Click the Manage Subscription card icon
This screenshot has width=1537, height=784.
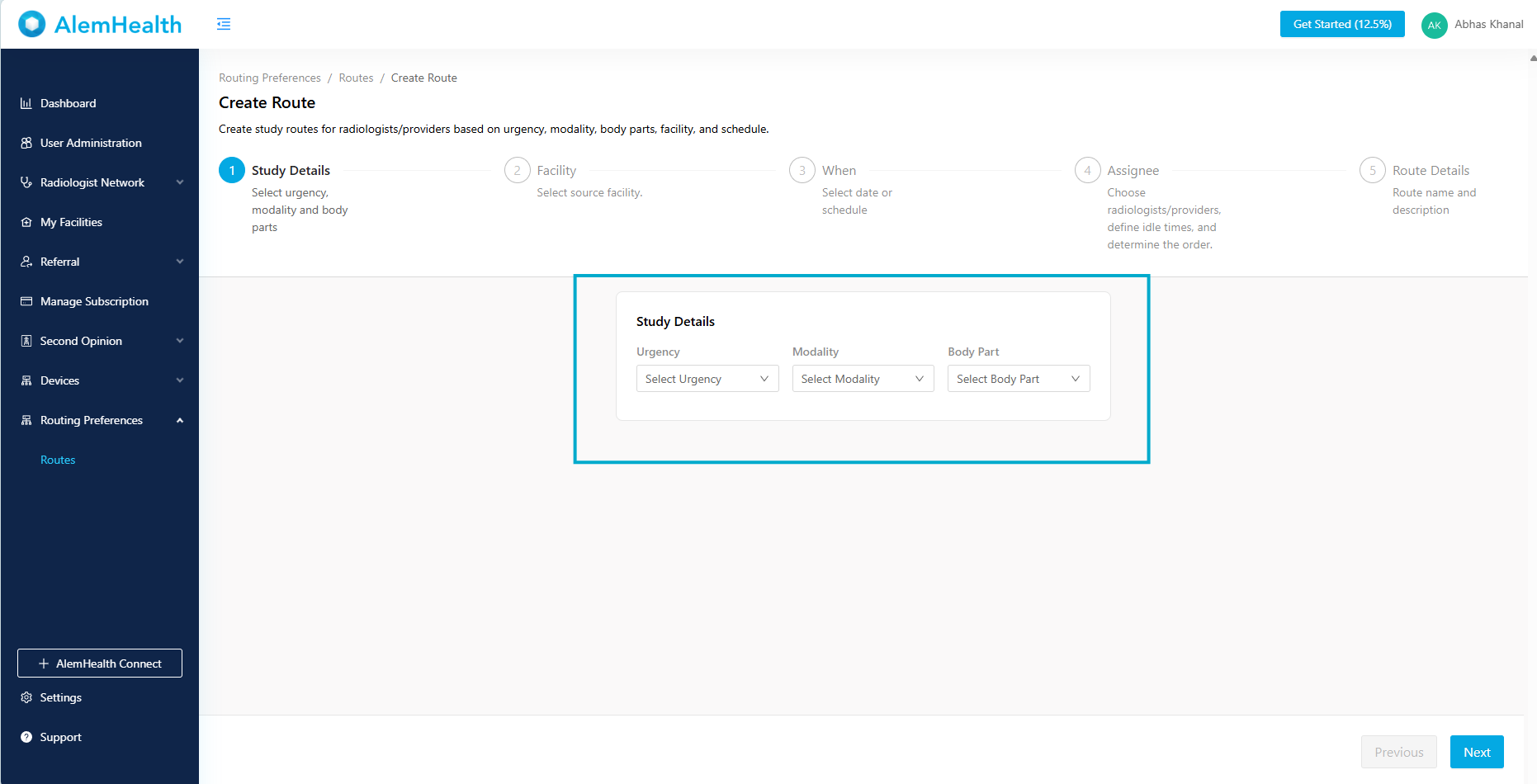coord(26,301)
